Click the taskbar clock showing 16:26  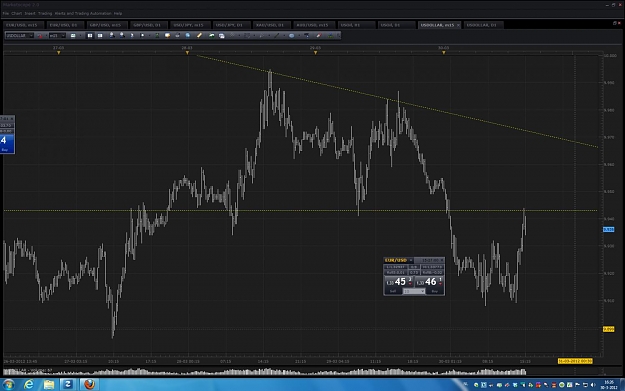609,385
